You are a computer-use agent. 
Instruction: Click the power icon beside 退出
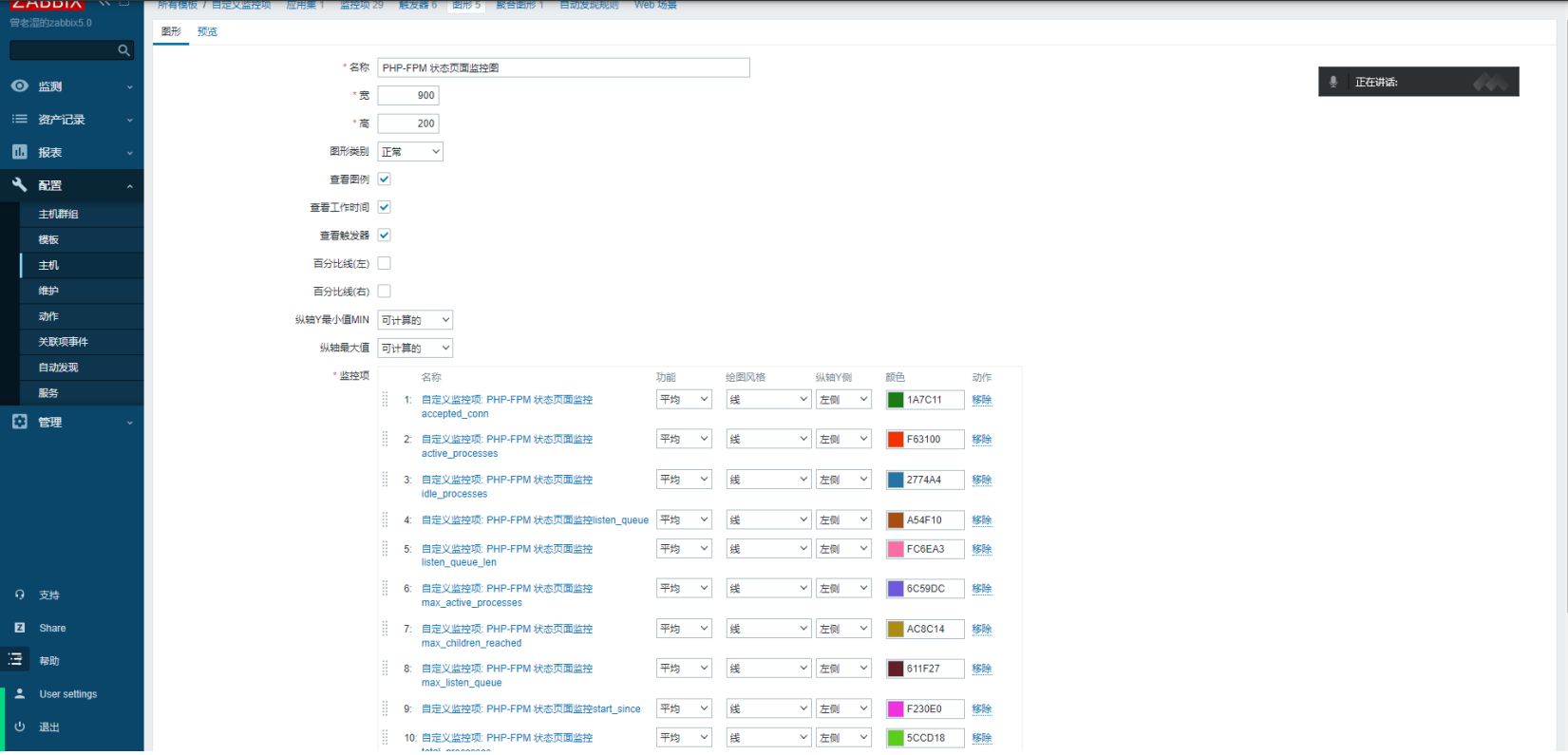19,727
